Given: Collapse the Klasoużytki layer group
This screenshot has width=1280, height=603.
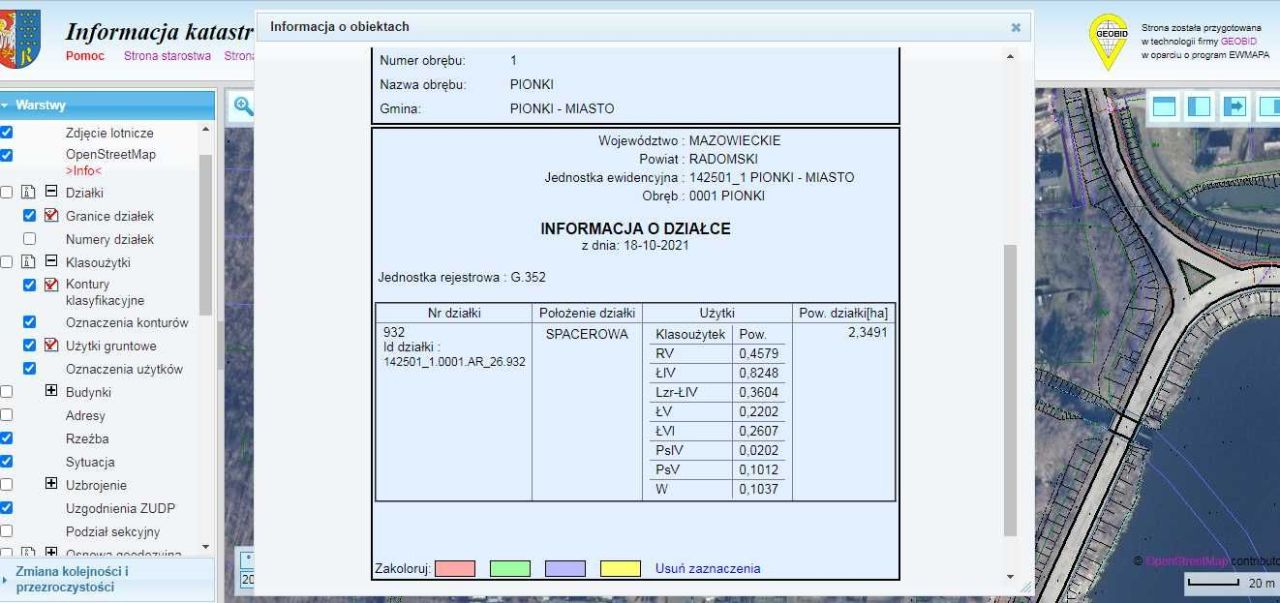Looking at the screenshot, I should pos(52,263).
